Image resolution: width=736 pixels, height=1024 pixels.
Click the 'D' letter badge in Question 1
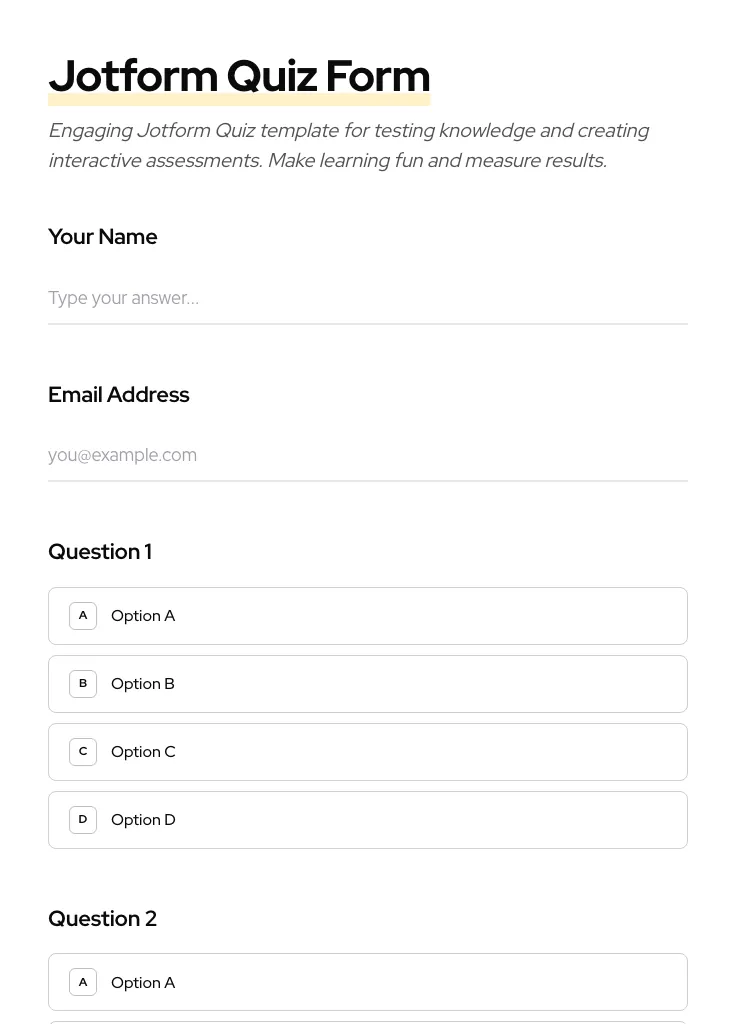(83, 819)
